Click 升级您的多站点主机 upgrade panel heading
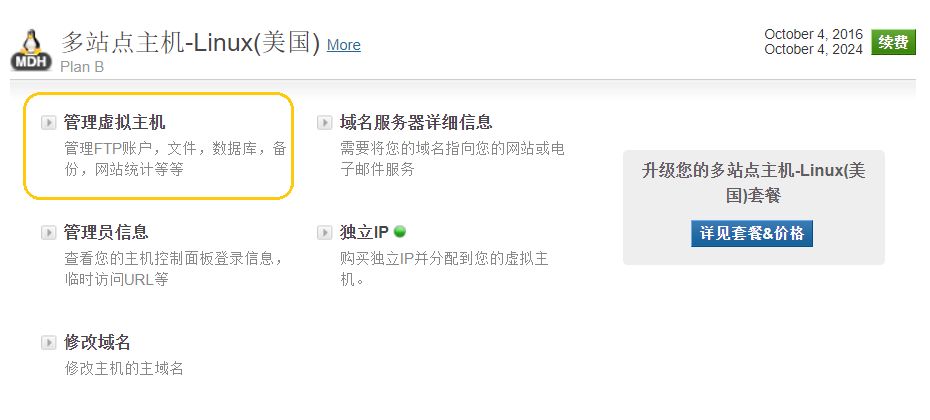930x420 pixels. [x=753, y=183]
